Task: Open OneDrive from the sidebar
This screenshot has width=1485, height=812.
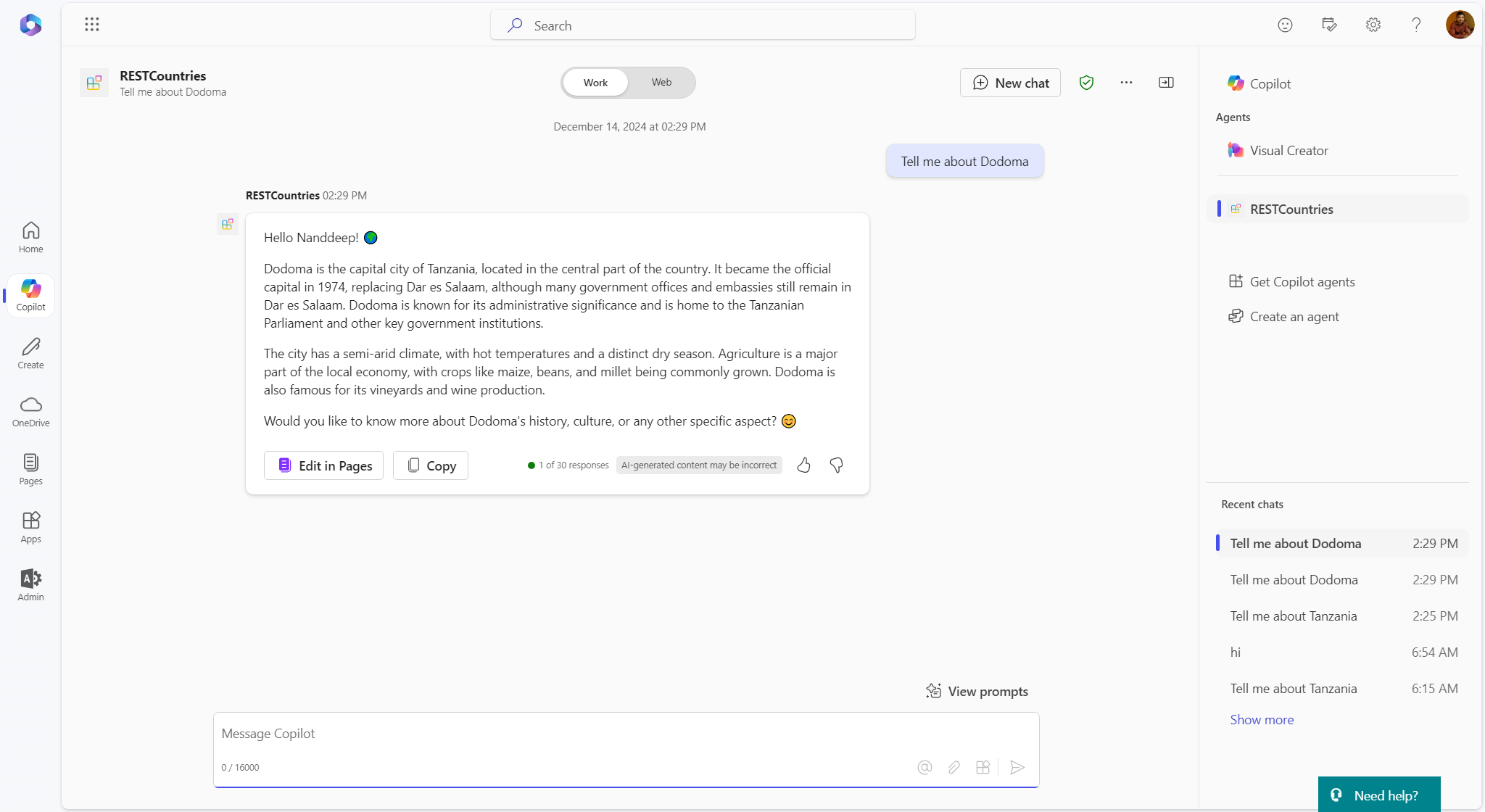Action: [30, 410]
